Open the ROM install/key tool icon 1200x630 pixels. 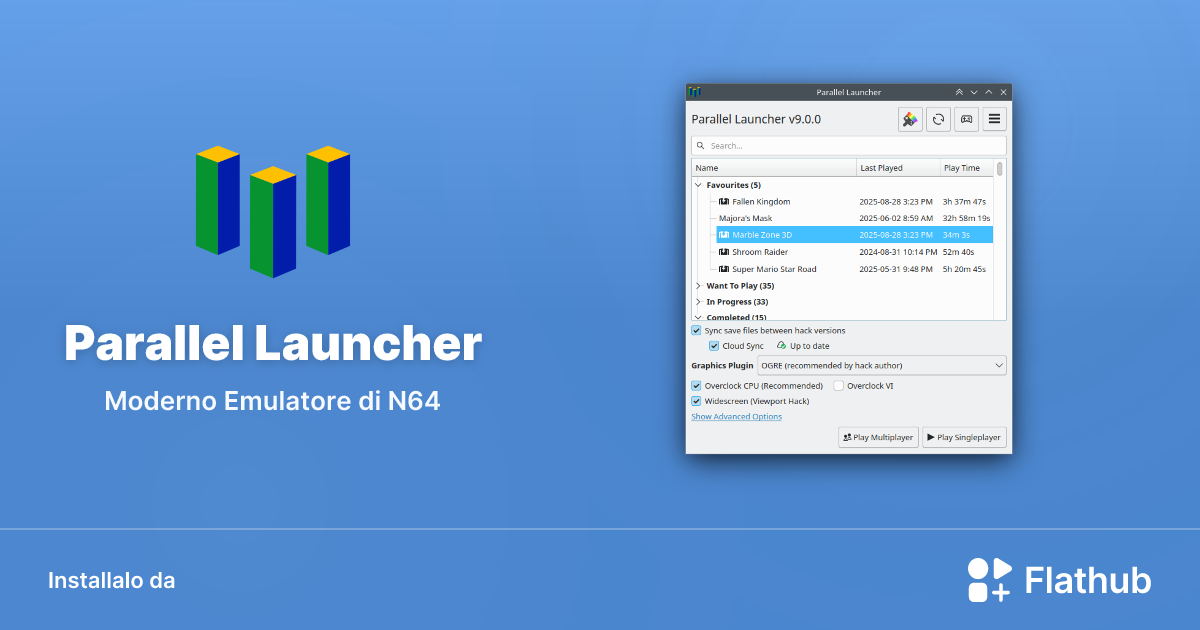[909, 118]
